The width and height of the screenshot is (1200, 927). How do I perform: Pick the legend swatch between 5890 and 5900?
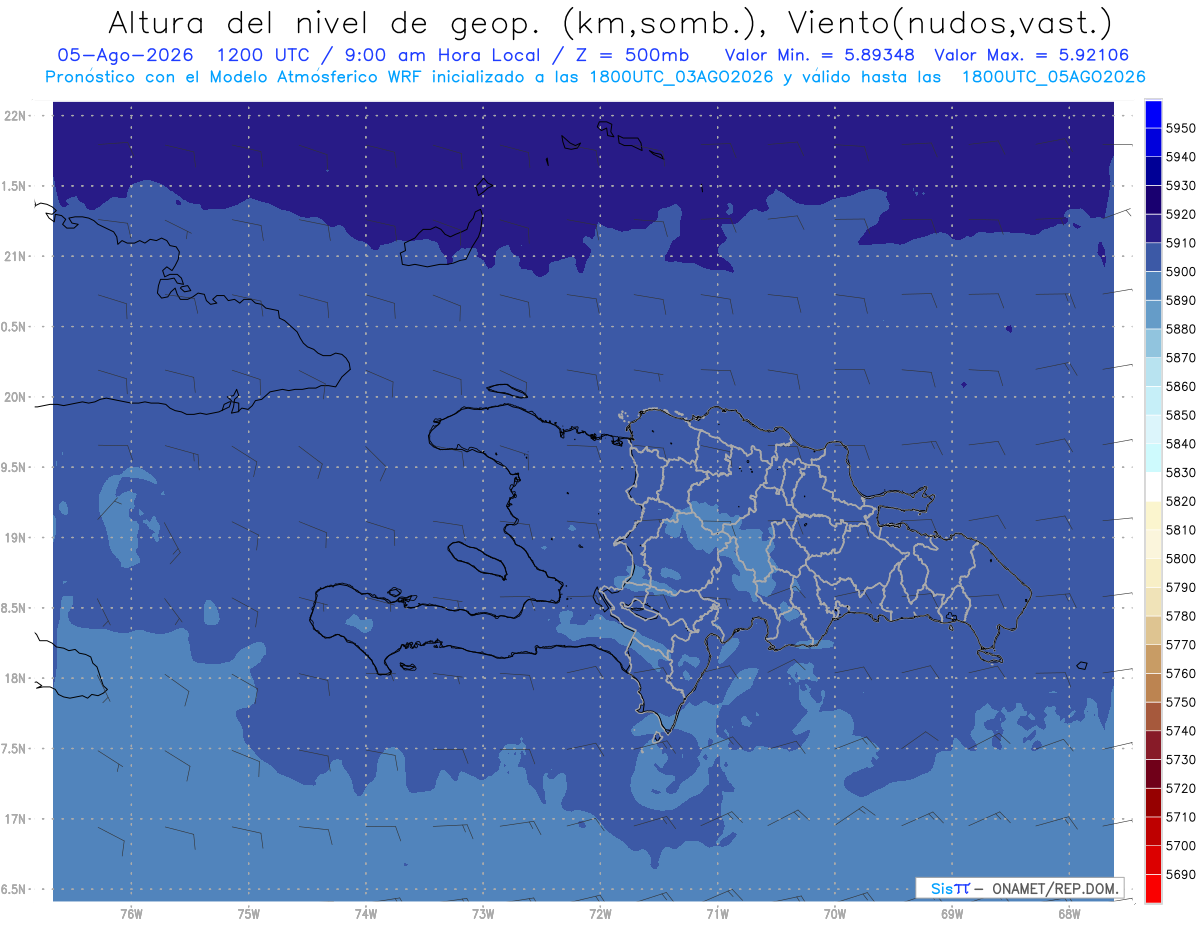[1153, 286]
